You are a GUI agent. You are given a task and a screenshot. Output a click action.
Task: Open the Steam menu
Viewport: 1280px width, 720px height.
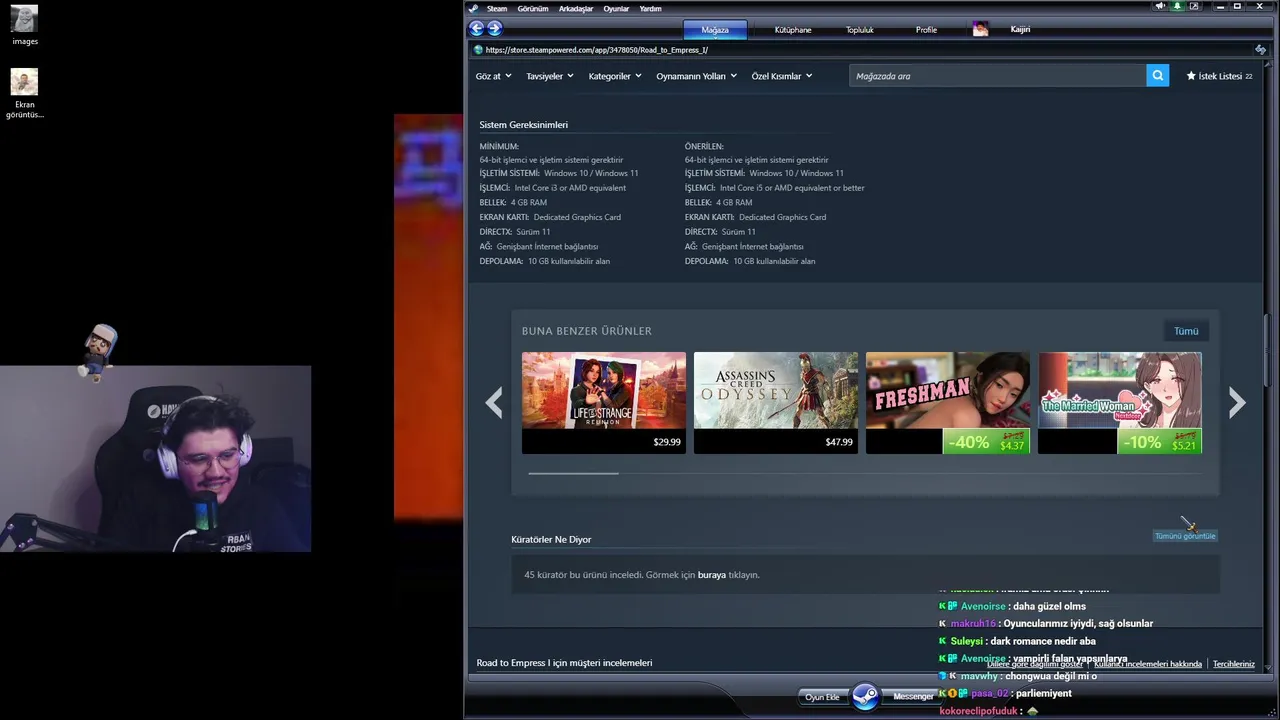point(497,8)
